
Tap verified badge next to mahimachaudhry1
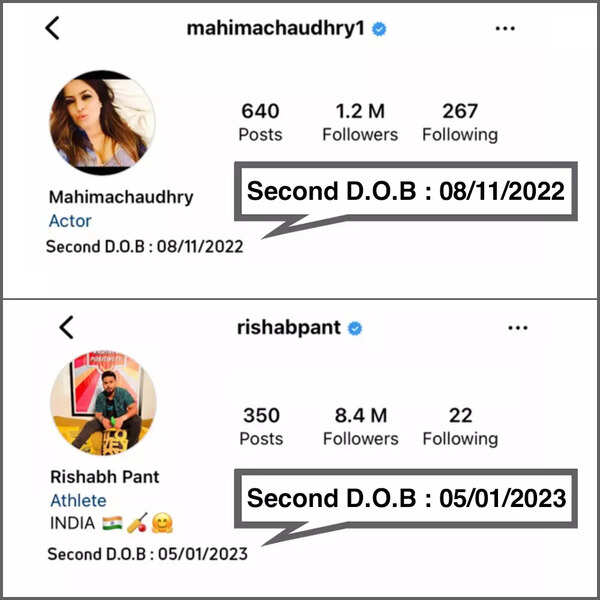click(379, 29)
